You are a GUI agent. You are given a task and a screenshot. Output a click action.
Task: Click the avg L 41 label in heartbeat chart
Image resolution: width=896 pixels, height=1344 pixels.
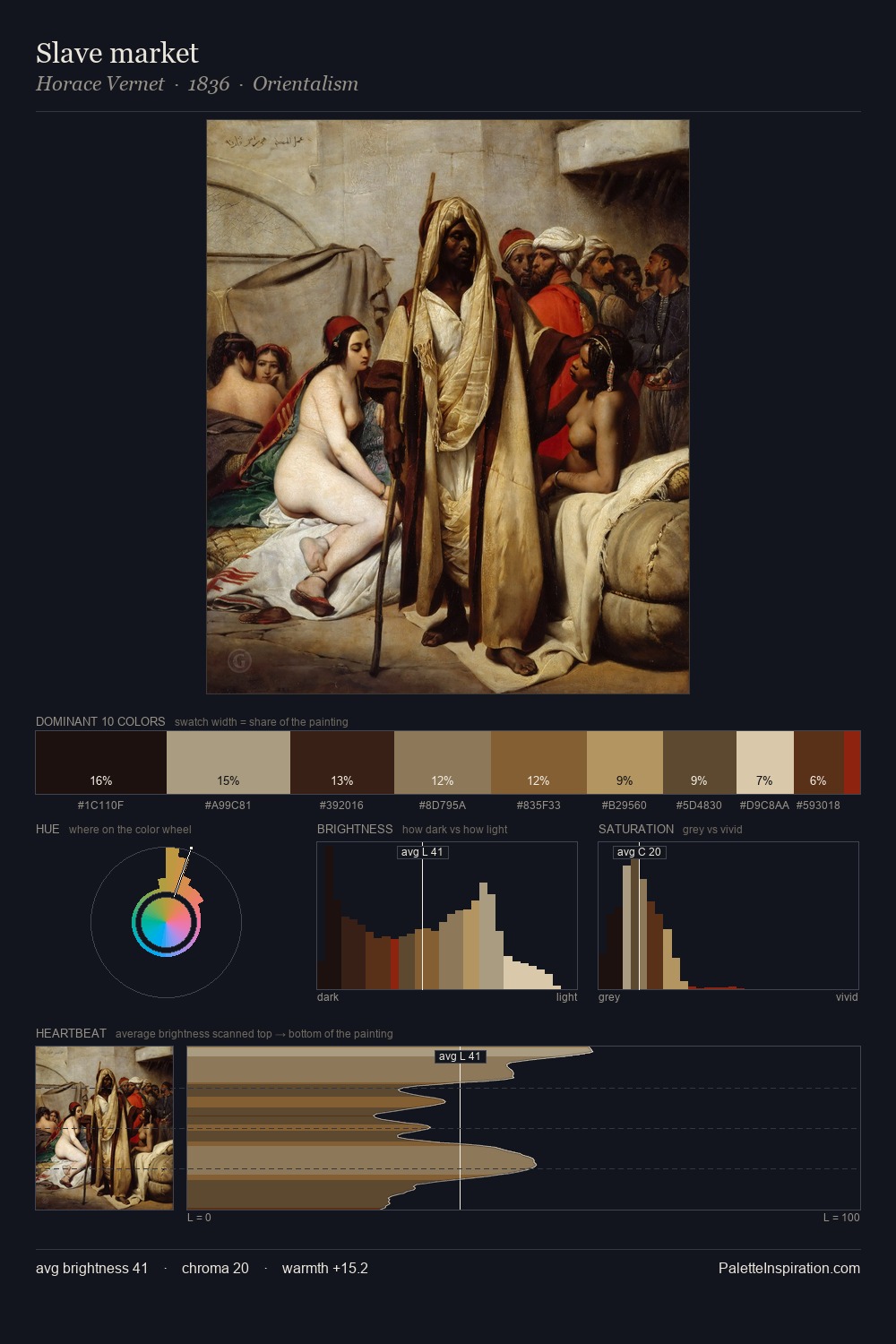(460, 1056)
